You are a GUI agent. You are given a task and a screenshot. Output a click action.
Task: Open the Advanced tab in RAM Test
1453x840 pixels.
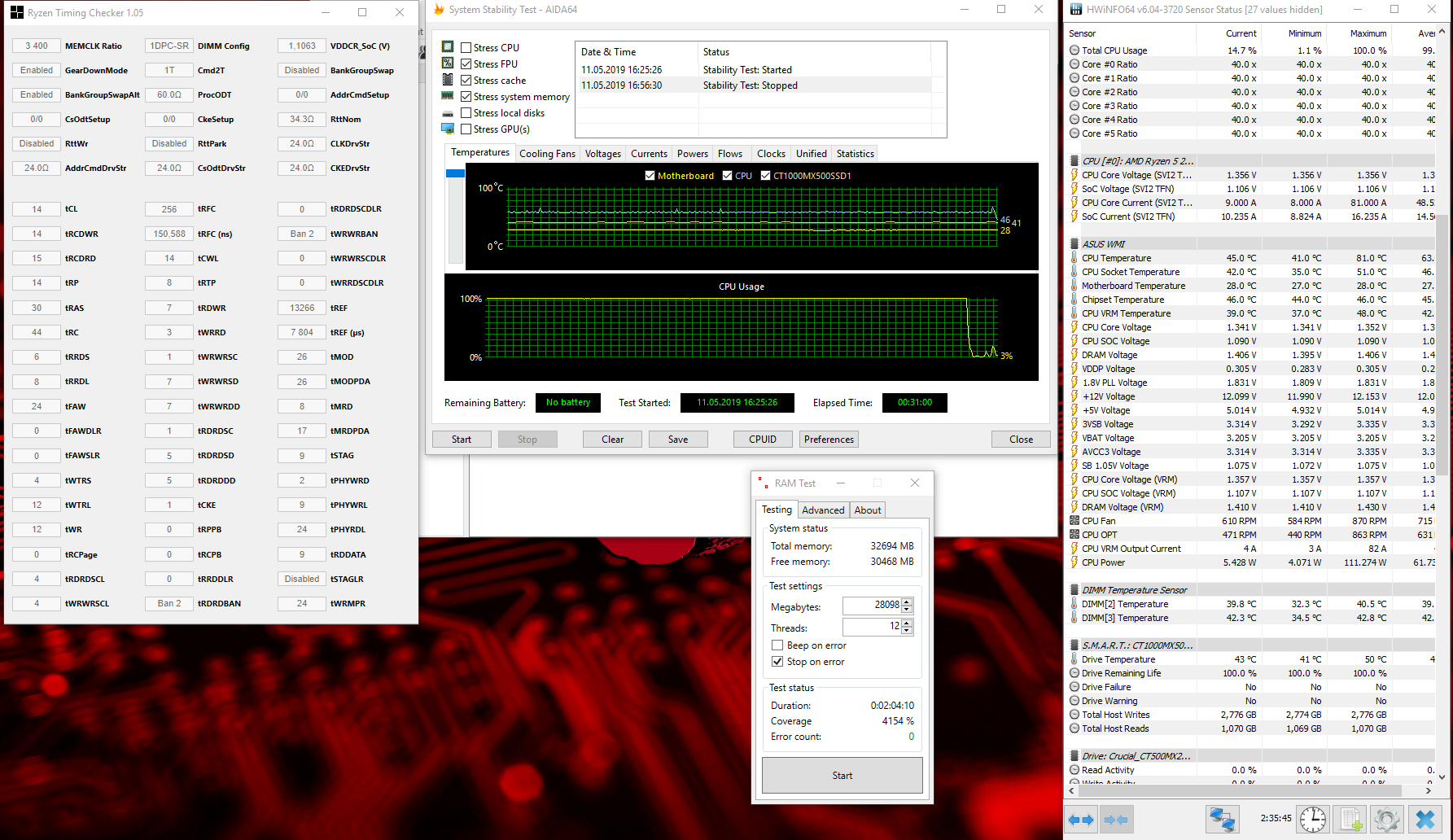click(823, 510)
